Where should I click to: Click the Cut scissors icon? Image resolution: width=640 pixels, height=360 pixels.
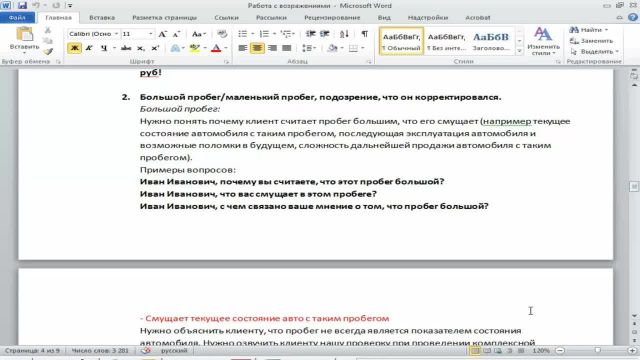pyautogui.click(x=48, y=30)
